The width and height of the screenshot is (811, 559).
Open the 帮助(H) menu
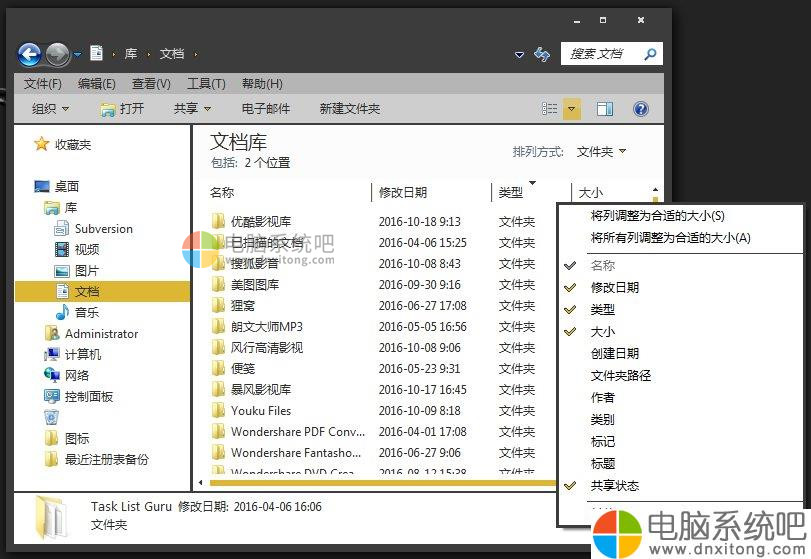[262, 83]
